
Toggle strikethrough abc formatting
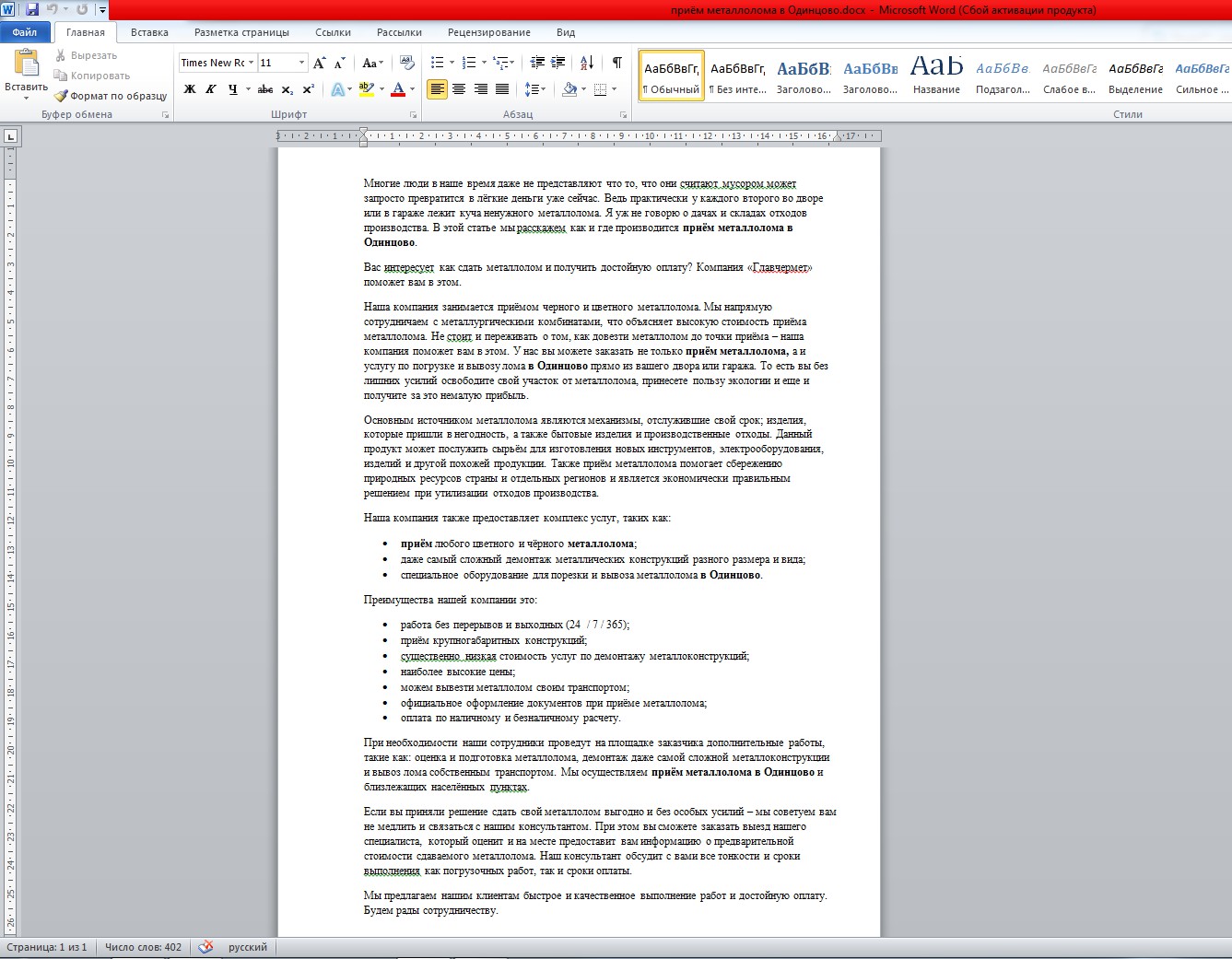[x=265, y=89]
